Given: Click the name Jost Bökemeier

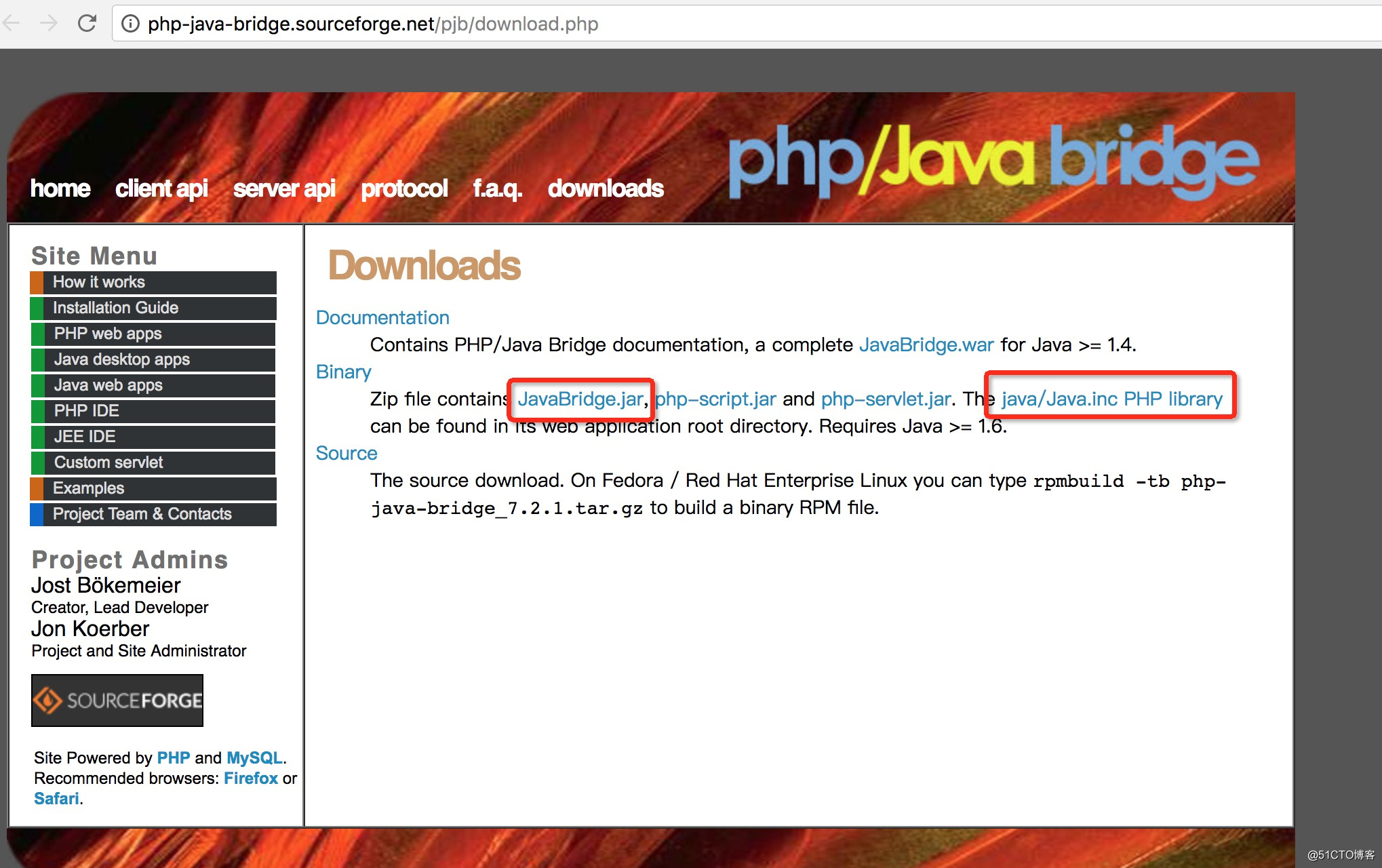Looking at the screenshot, I should point(106,585).
